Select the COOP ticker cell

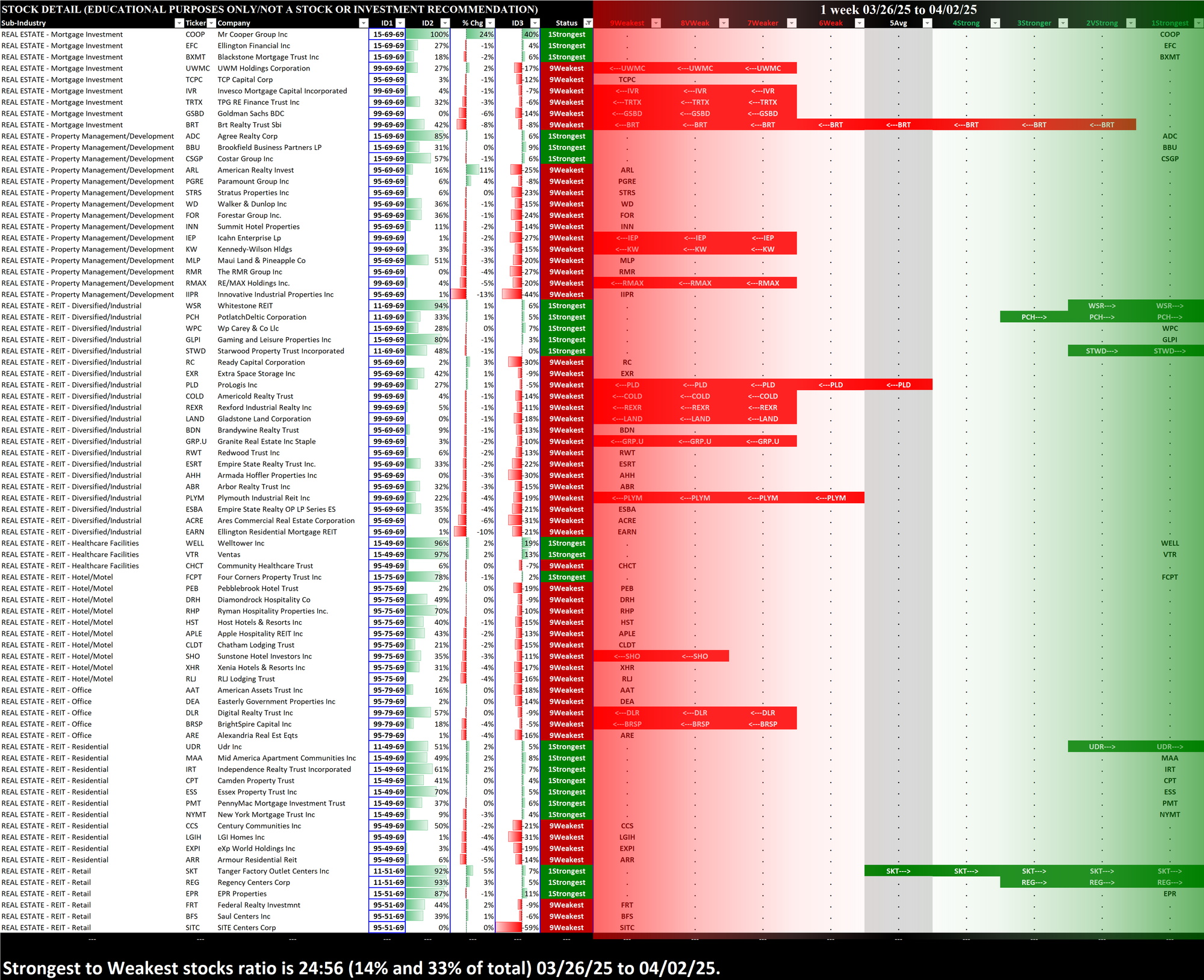[x=195, y=34]
